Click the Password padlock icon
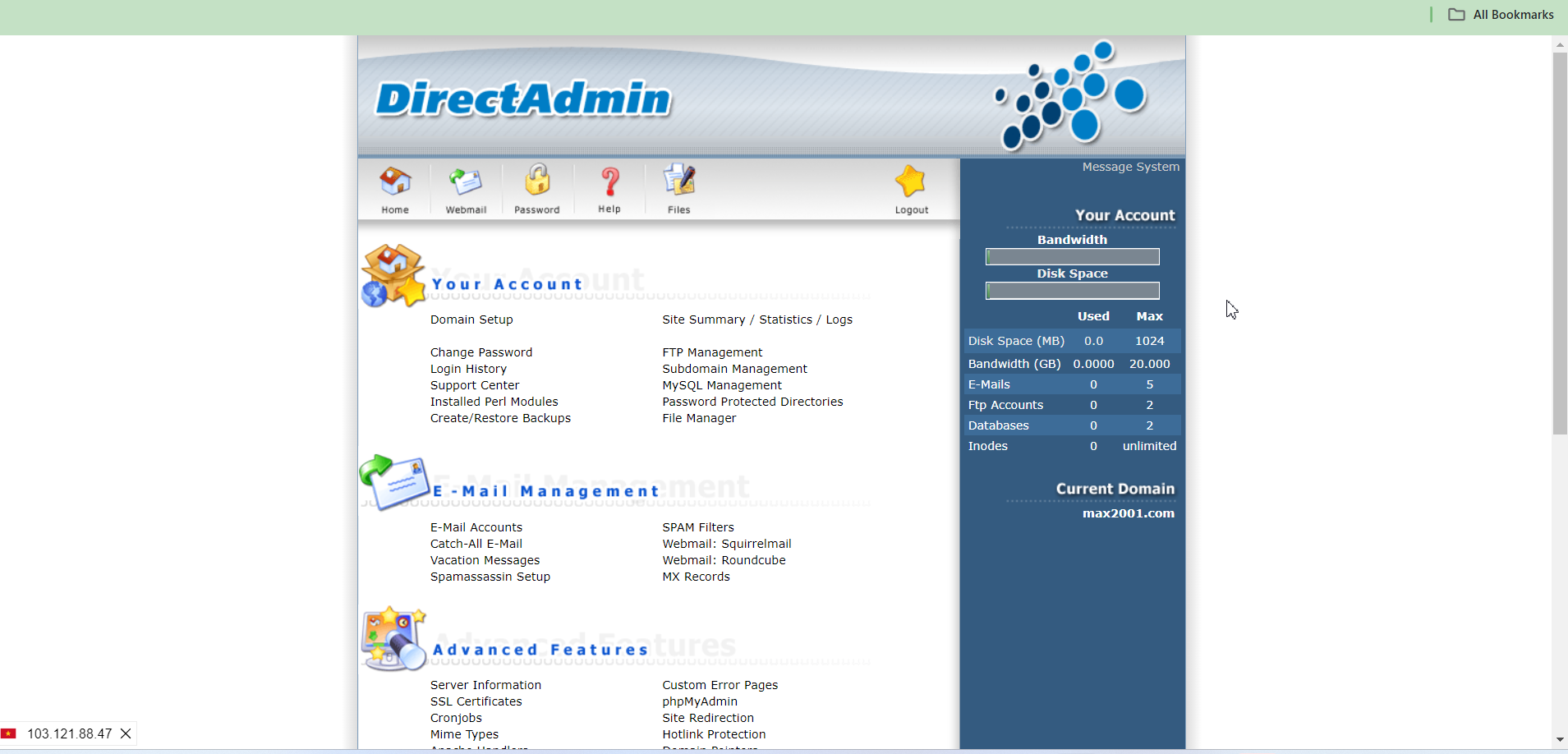Screen dimensions: 1568x754 [x=537, y=180]
